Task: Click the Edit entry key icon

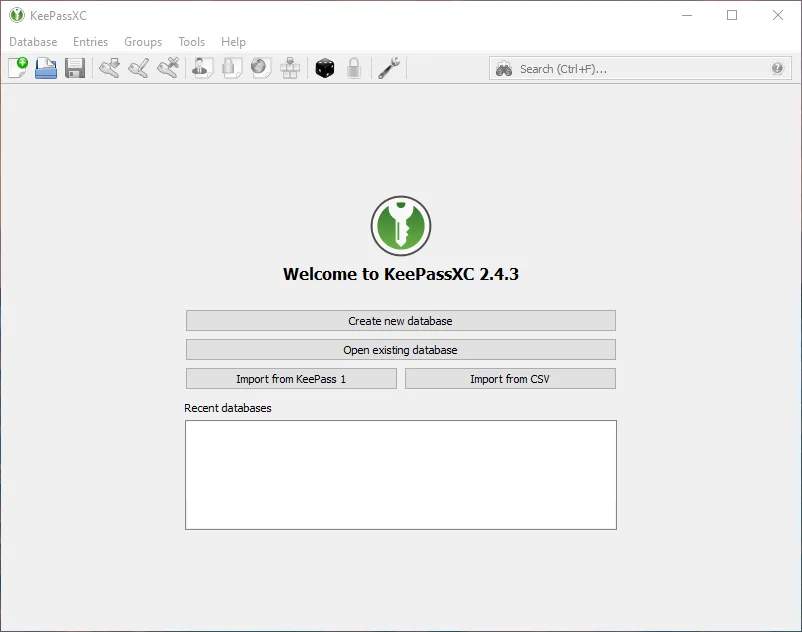Action: click(x=139, y=68)
